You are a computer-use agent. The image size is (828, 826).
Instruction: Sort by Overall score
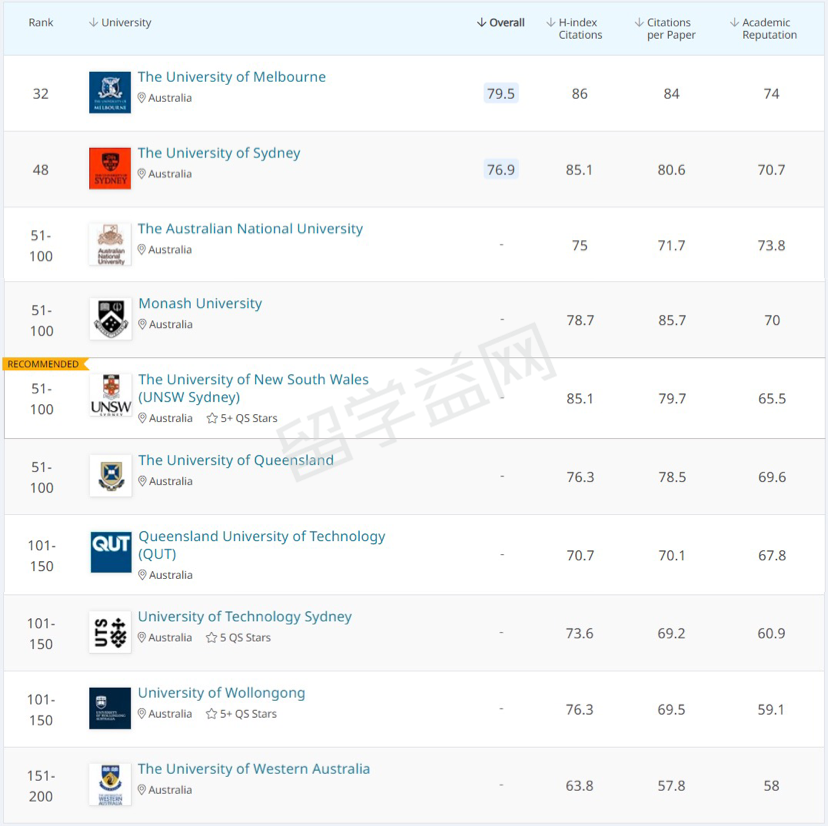pos(501,23)
